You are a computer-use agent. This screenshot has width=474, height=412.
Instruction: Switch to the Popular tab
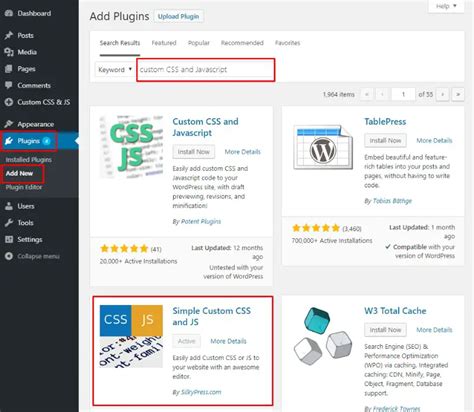[199, 43]
